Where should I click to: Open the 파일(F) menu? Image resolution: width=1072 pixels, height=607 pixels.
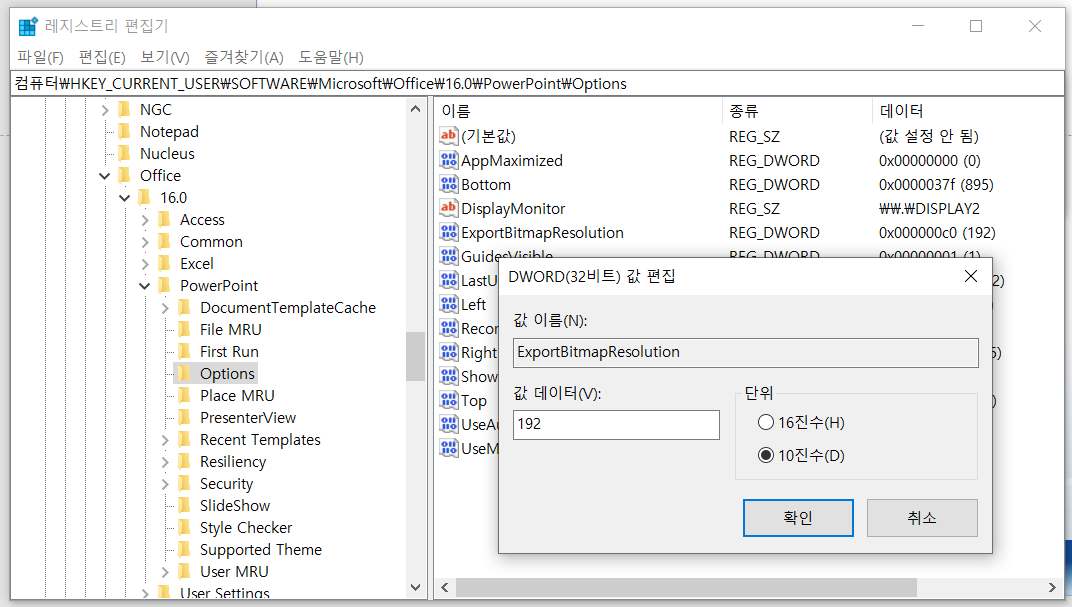(x=40, y=57)
